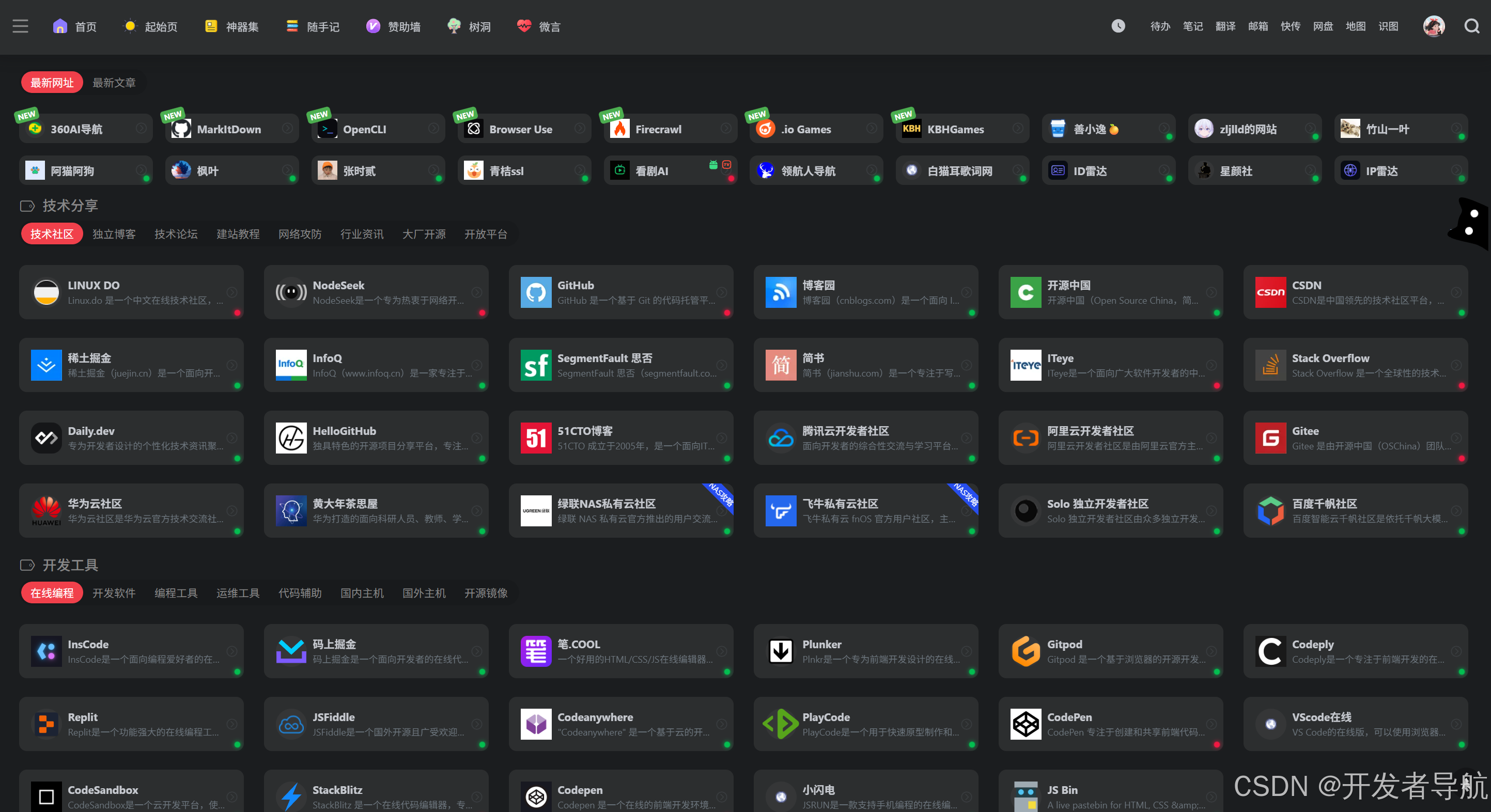The height and width of the screenshot is (812, 1491).
Task: Click the Replit logo icon
Action: pyautogui.click(x=46, y=724)
